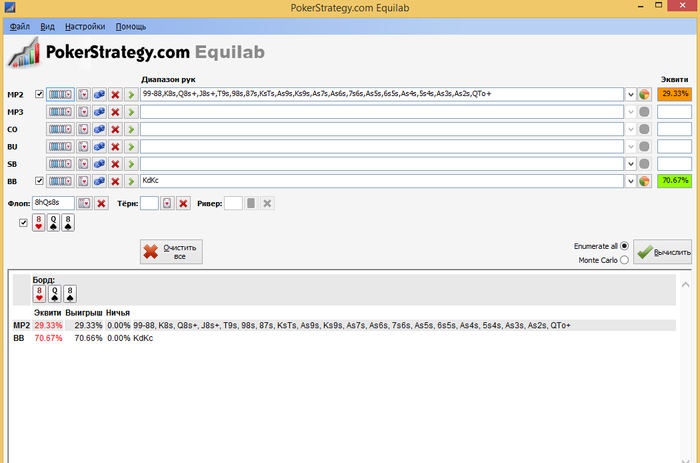This screenshot has height=463, width=700.
Task: Expand the SB range dropdown arrow
Action: click(x=630, y=164)
